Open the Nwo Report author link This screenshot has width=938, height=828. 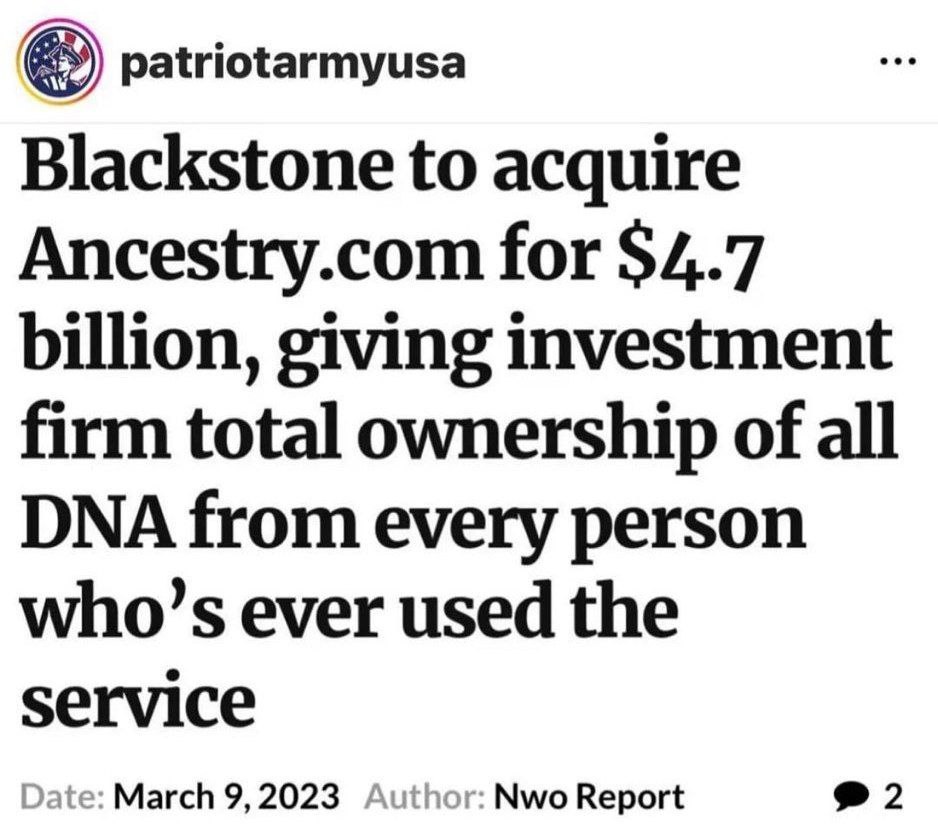tap(587, 797)
